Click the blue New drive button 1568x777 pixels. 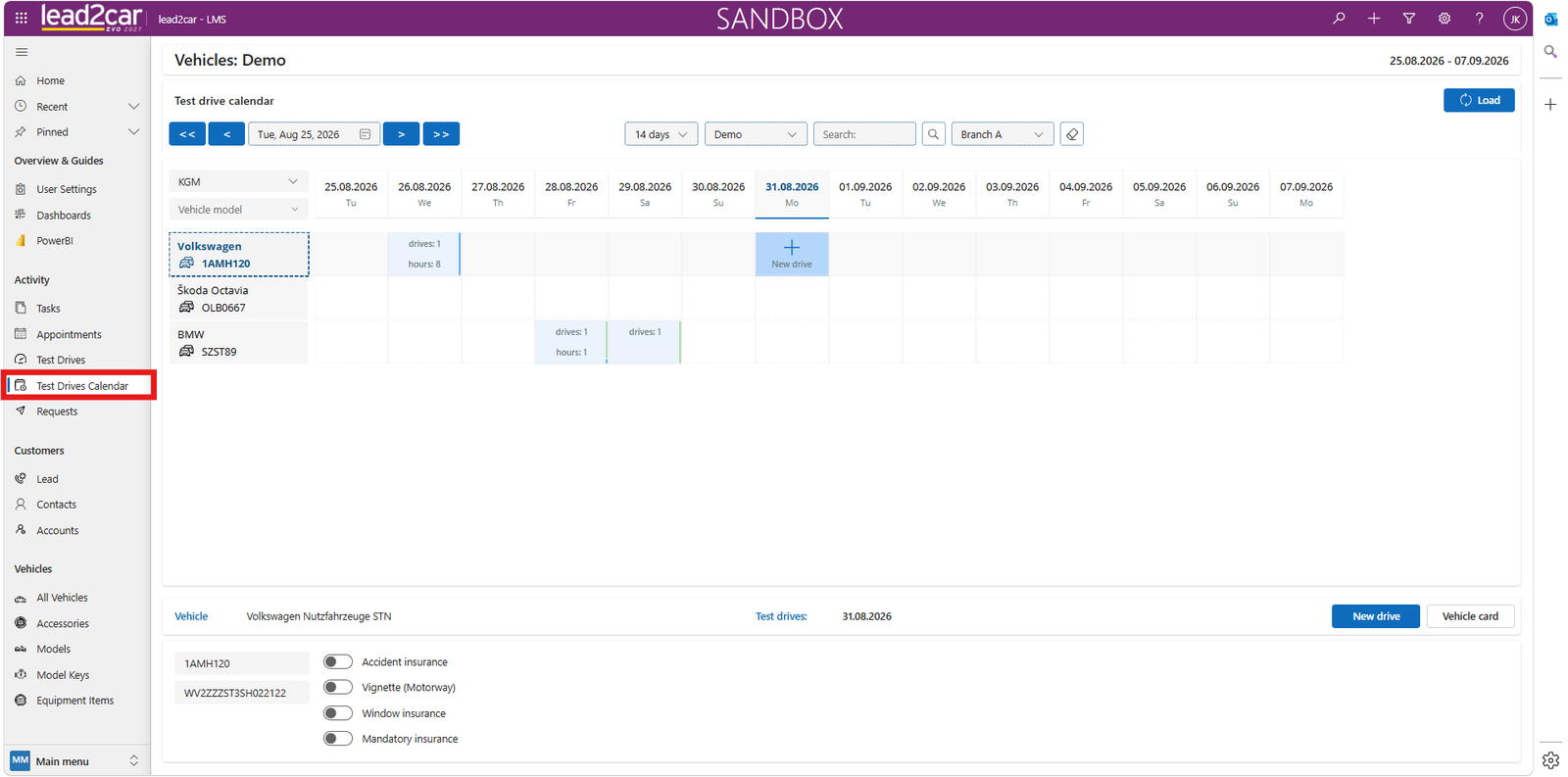(x=1376, y=616)
